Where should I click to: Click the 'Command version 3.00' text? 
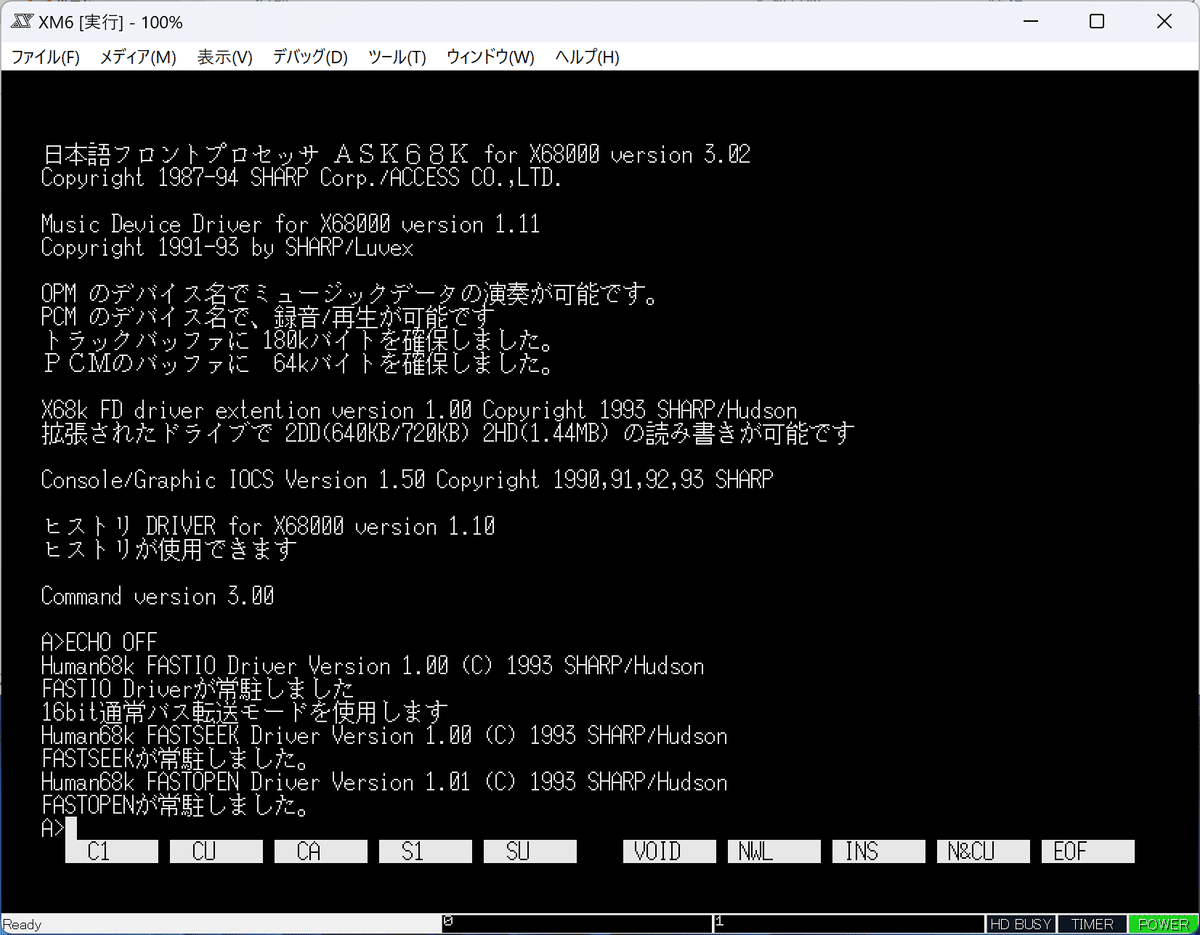pyautogui.click(x=157, y=596)
